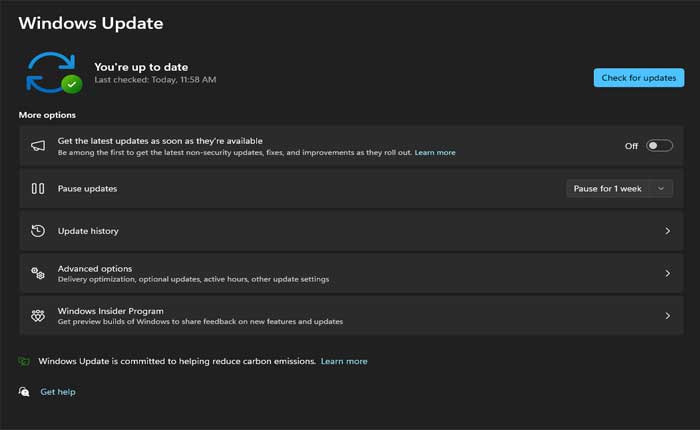Expand Advanced options with its chevron
The image size is (700, 430).
(x=667, y=273)
